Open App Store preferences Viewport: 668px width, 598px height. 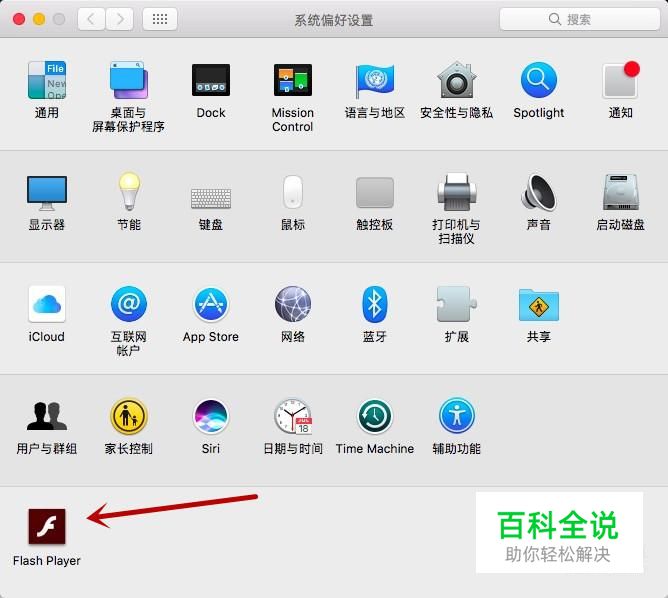[211, 304]
